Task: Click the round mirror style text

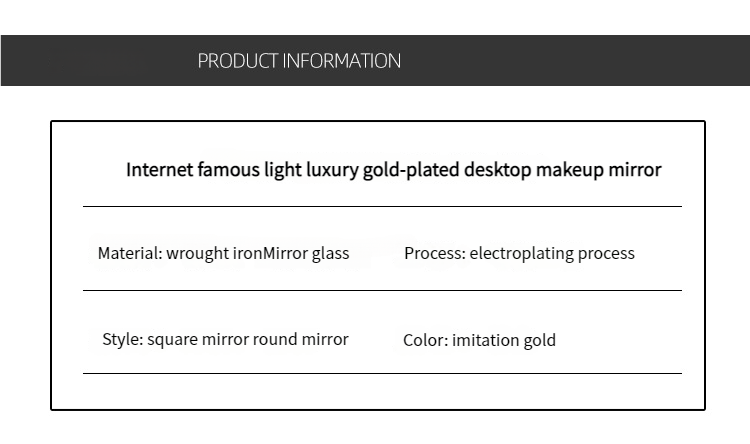Action: (300, 339)
